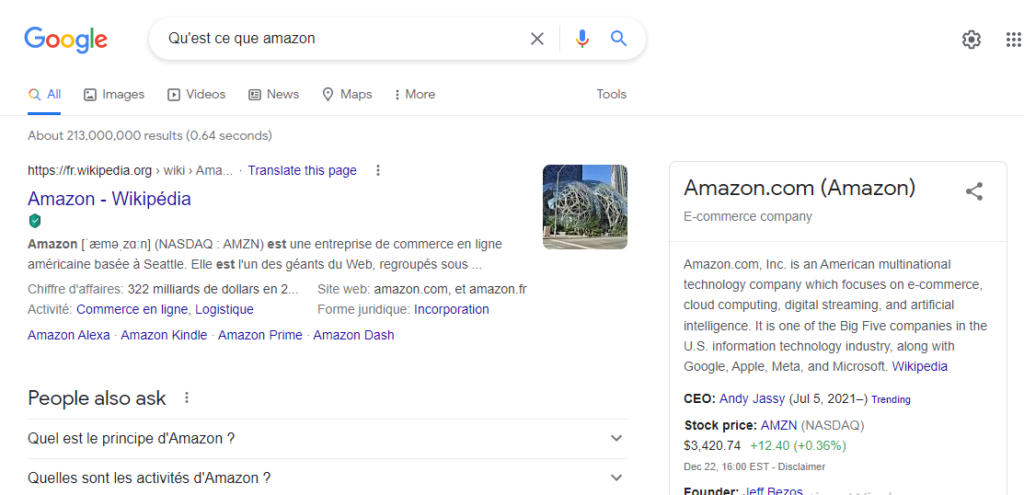Click the $3,420.74 stock price value
1024x495 pixels.
[x=712, y=446]
